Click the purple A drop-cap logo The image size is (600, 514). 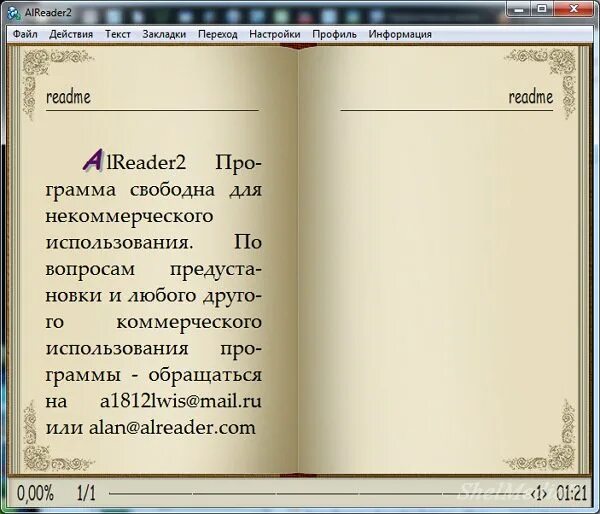pos(93,160)
